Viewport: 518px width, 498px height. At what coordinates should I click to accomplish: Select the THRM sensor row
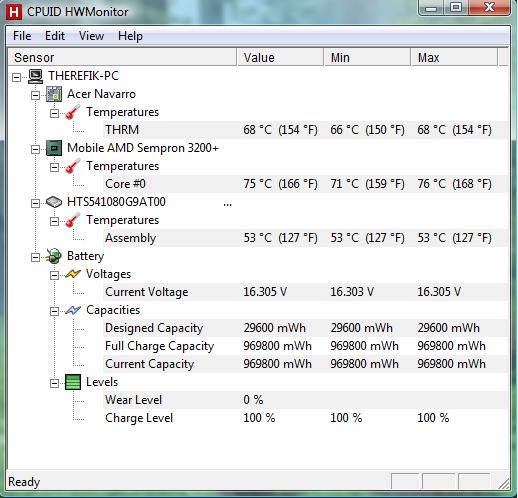pyautogui.click(x=305, y=130)
